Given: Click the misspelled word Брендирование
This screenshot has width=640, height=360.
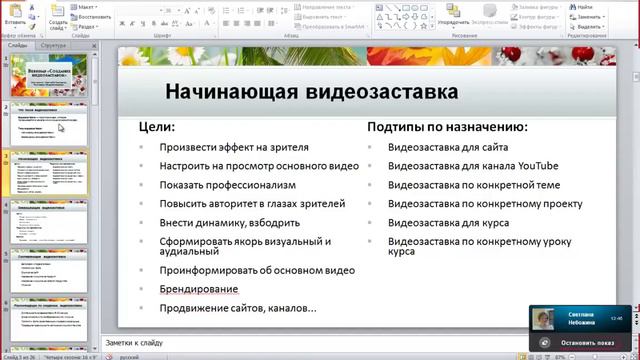Looking at the screenshot, I should tap(199, 289).
